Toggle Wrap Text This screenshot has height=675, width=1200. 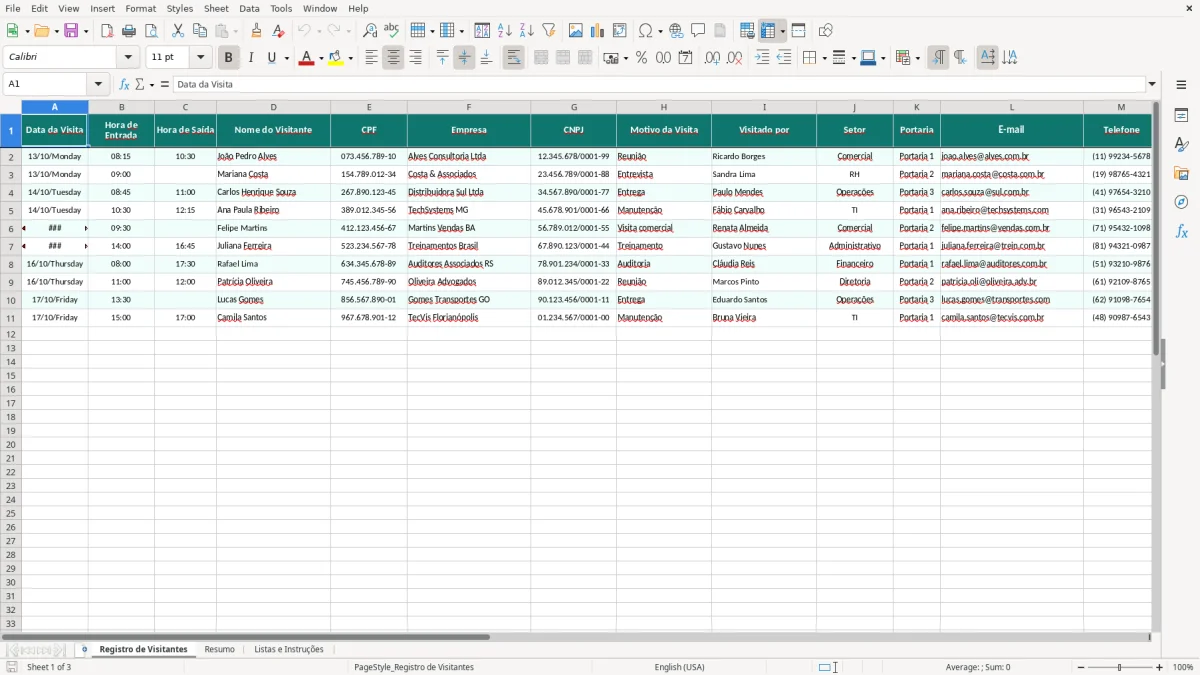point(513,58)
